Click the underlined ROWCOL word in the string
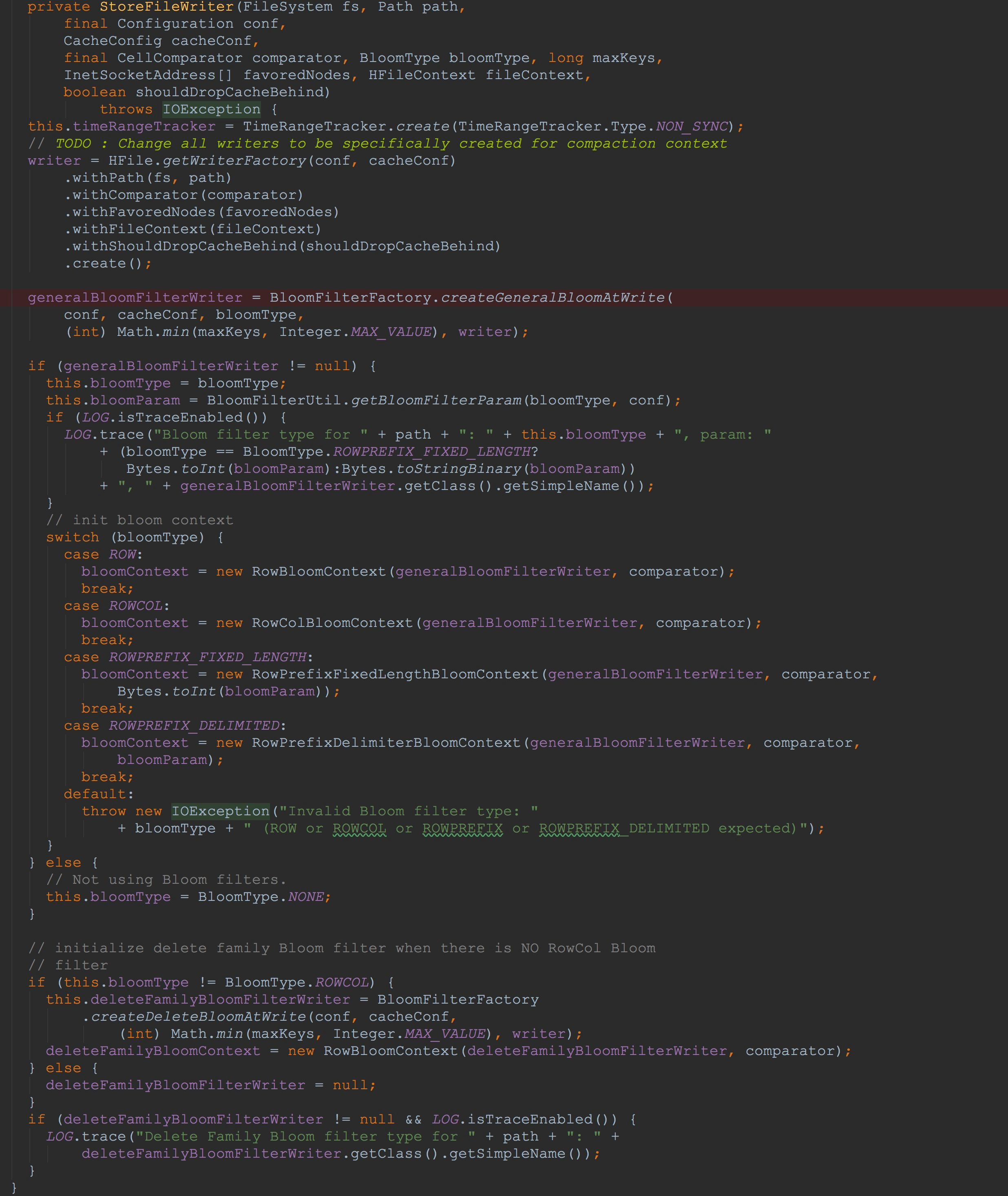1008x1196 pixels. tap(359, 829)
